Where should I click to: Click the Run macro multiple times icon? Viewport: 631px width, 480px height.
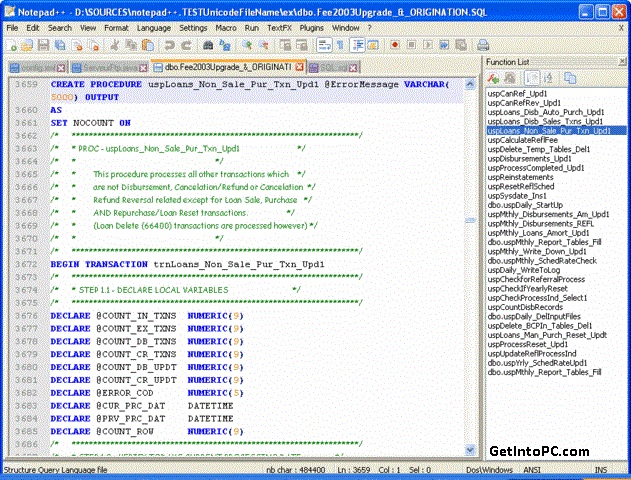click(x=444, y=45)
